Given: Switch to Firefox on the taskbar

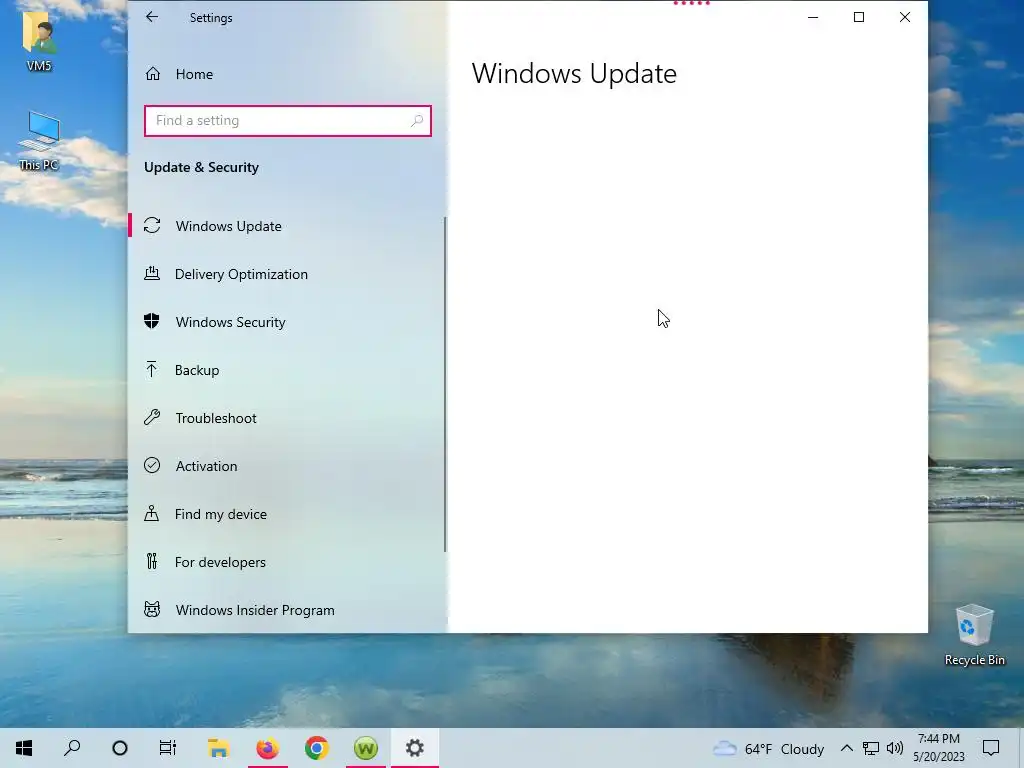Looking at the screenshot, I should click(267, 748).
